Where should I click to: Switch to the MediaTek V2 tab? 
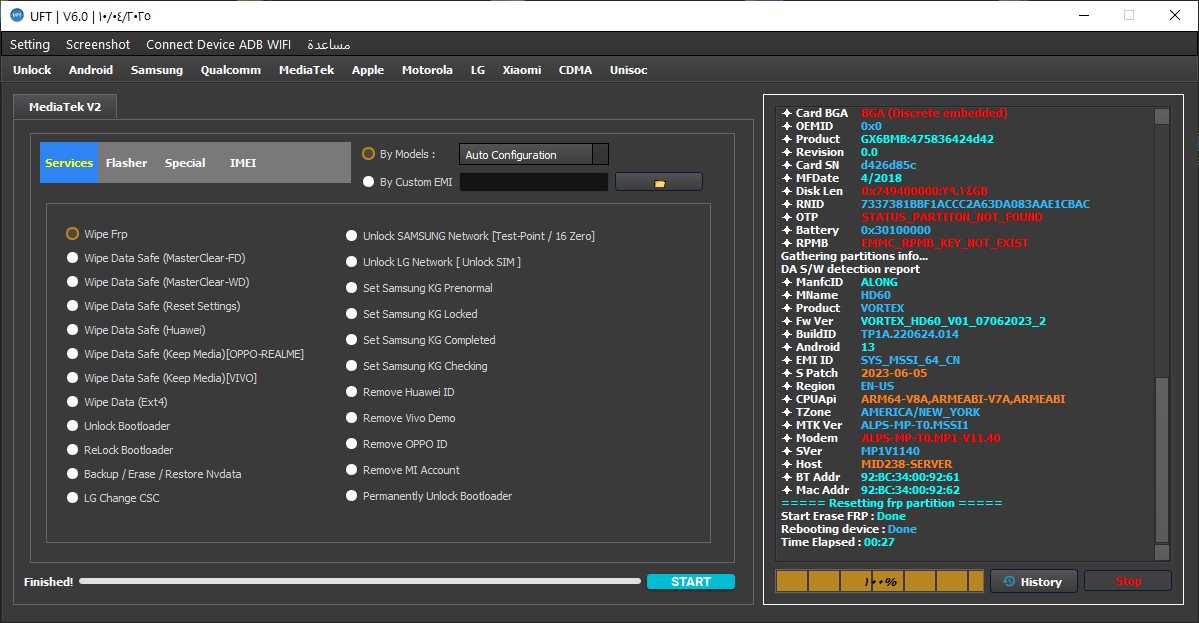pyautogui.click(x=65, y=107)
